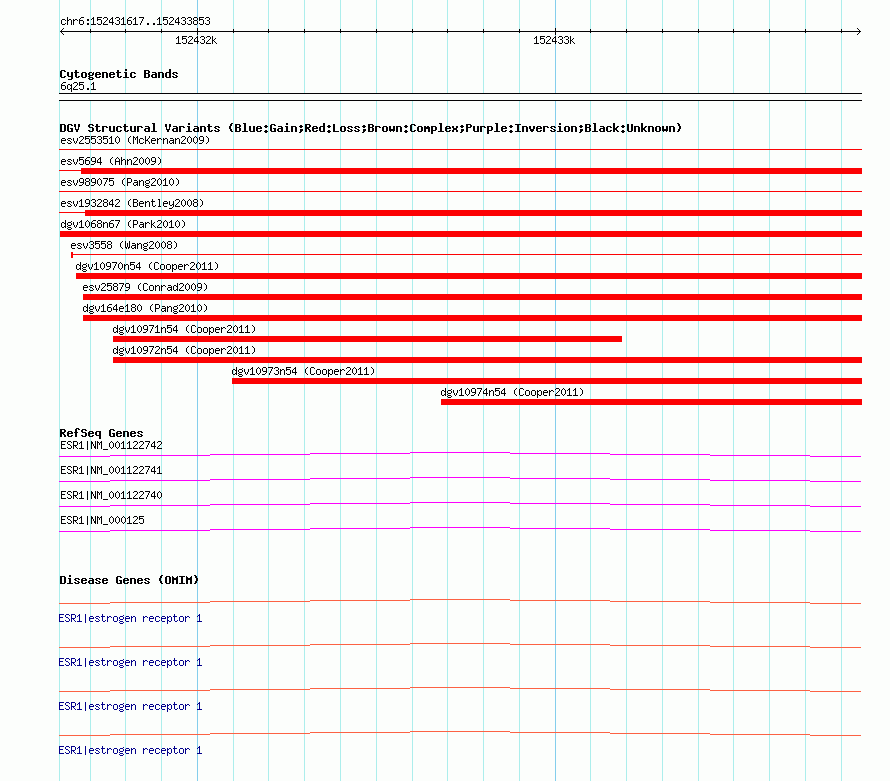This screenshot has width=890, height=781.
Task: Open transcript ESR1|NM_000125
Action: tap(102, 520)
